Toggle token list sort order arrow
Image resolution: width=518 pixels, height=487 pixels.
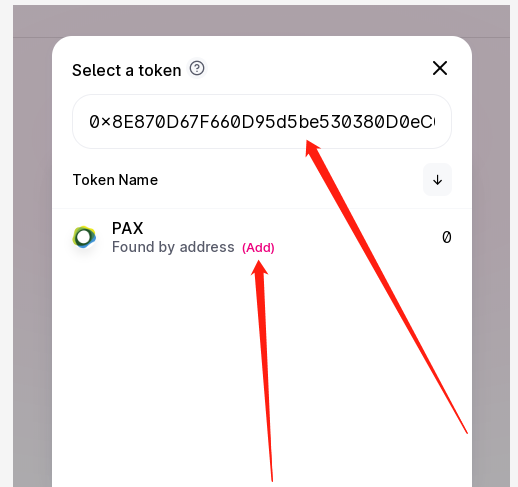pos(437,180)
